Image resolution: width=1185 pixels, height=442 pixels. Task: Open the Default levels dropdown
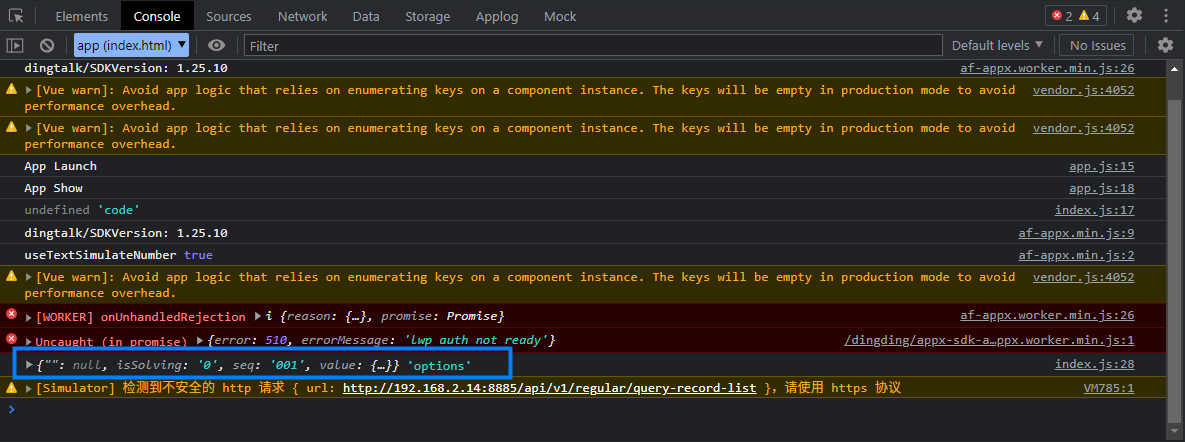997,46
